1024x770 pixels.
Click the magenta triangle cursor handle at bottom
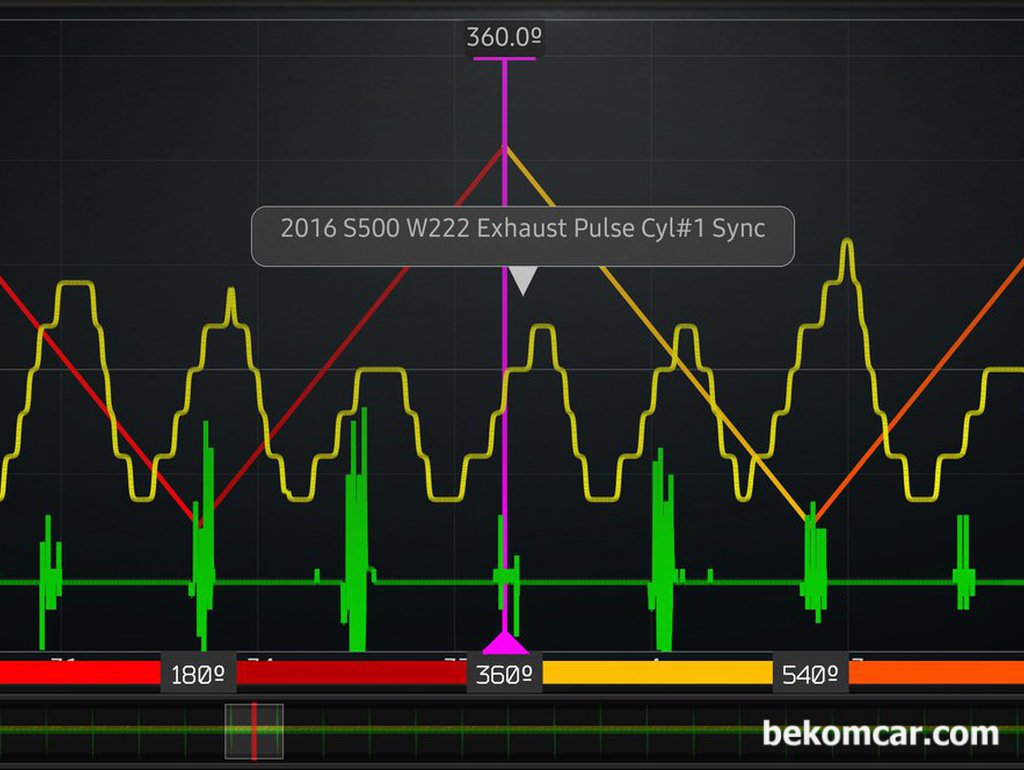505,642
